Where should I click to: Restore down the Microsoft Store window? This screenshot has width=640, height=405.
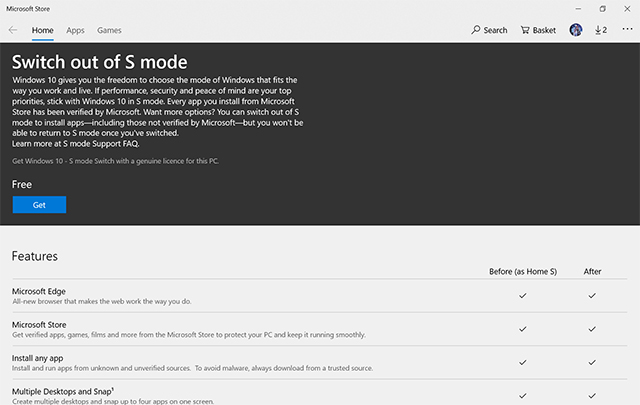coord(602,9)
